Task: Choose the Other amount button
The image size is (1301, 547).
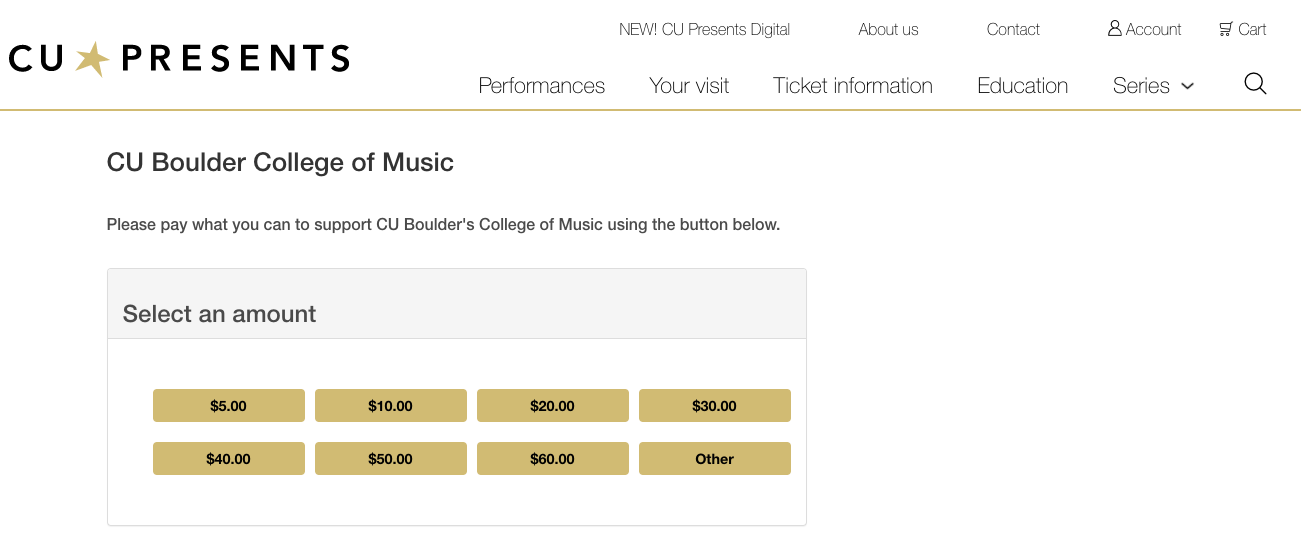Action: 715,459
